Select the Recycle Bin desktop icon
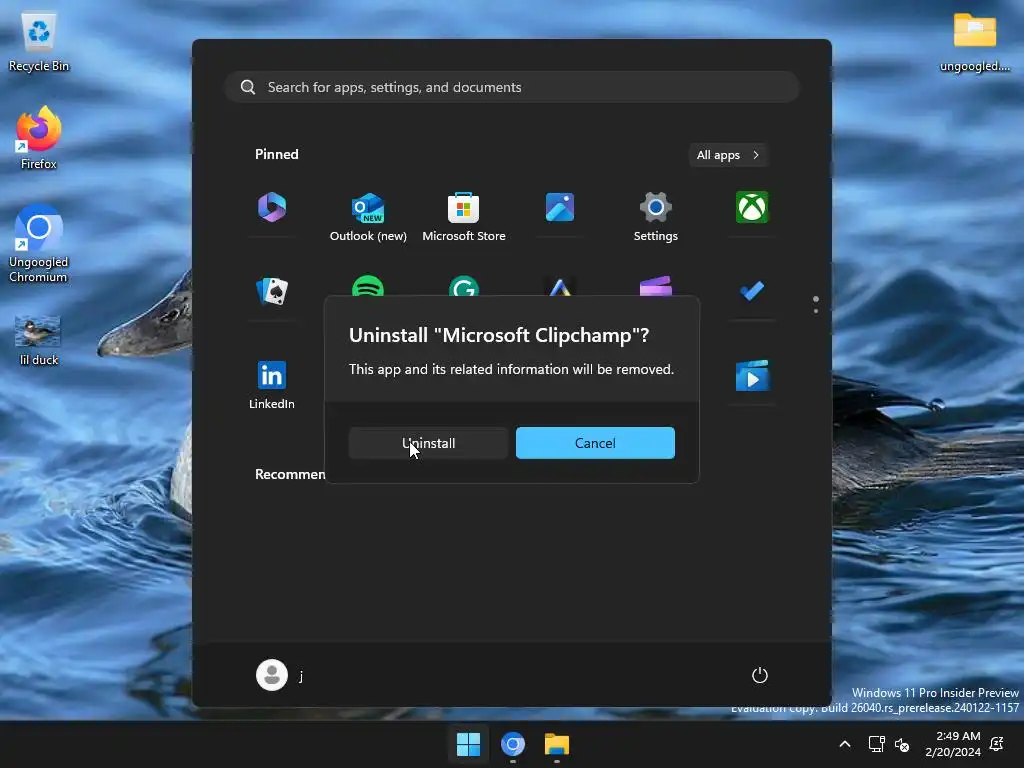The height and width of the screenshot is (768, 1024). point(39,42)
